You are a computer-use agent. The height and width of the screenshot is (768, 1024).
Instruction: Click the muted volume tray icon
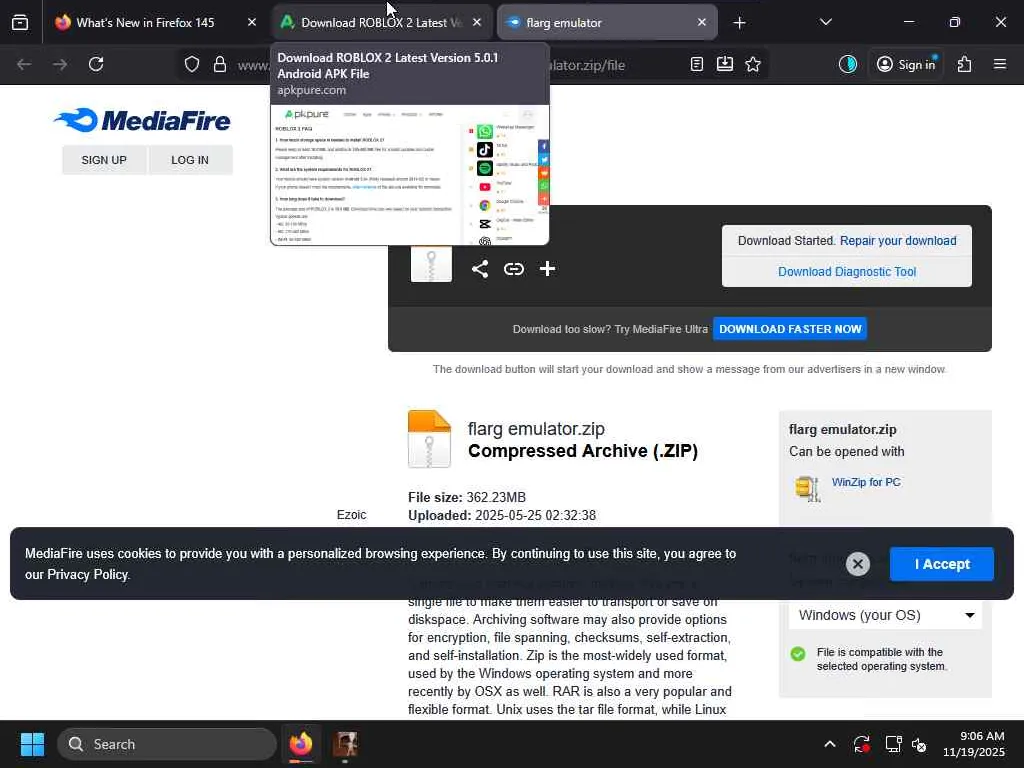pos(920,744)
